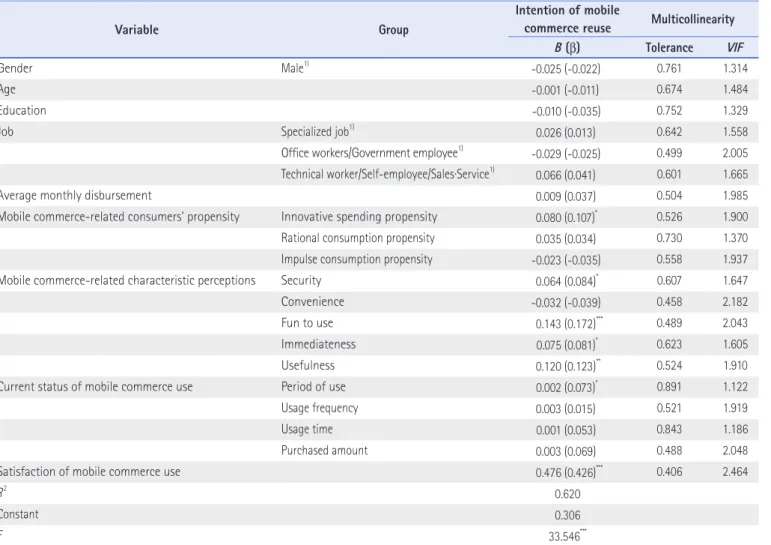Select the 'Fun to use' cell
Image resolution: width=771 pixels, height=545 pixels.
point(307,323)
